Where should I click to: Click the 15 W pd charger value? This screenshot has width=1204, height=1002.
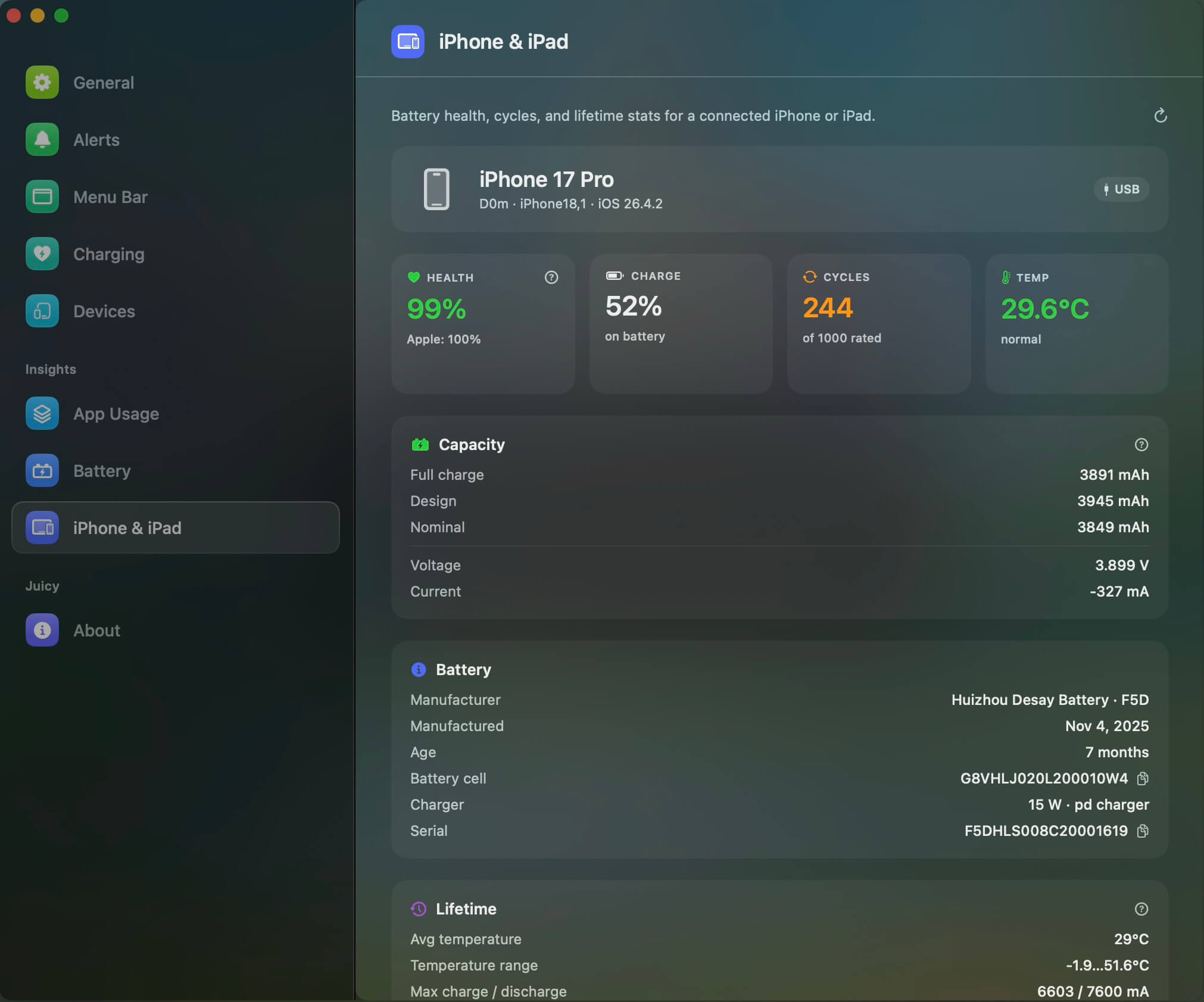pos(1088,804)
